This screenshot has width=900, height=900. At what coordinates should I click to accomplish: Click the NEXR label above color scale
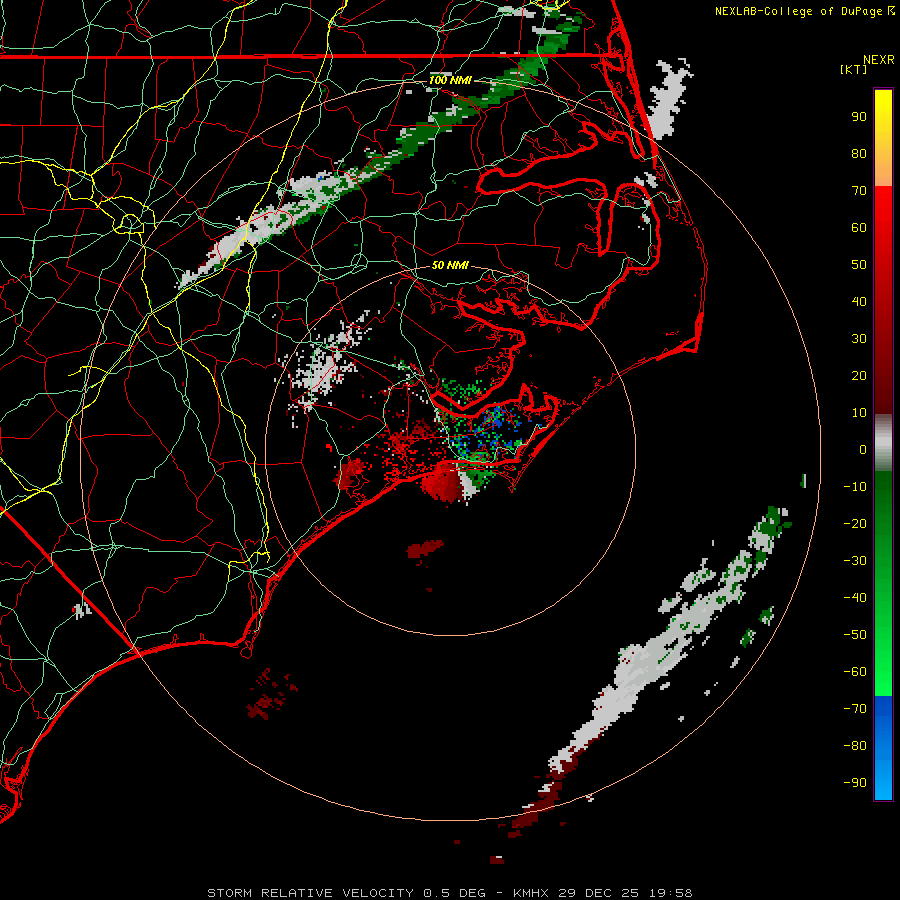[x=879, y=60]
